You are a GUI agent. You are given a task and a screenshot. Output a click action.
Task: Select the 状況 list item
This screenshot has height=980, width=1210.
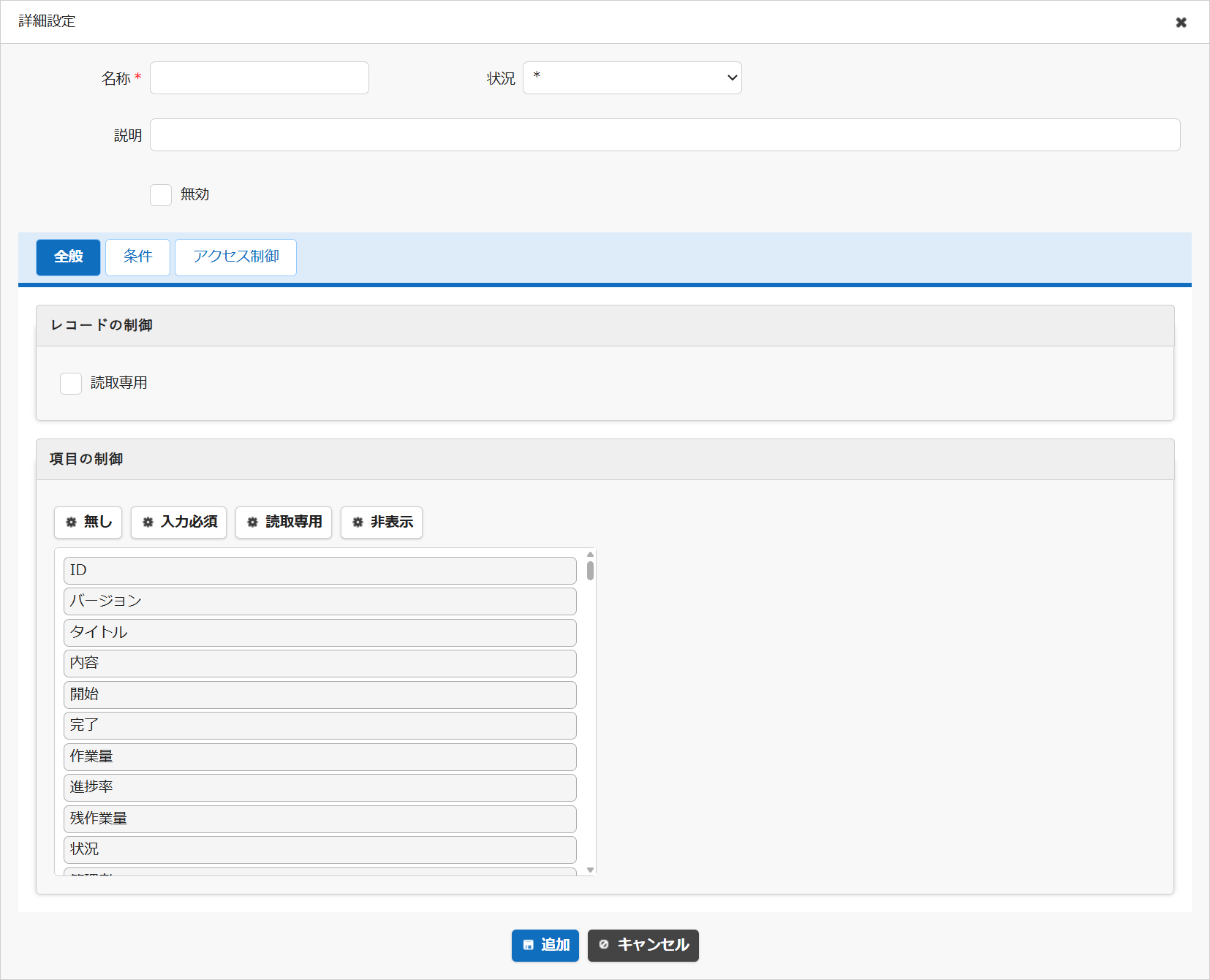pyautogui.click(x=320, y=850)
